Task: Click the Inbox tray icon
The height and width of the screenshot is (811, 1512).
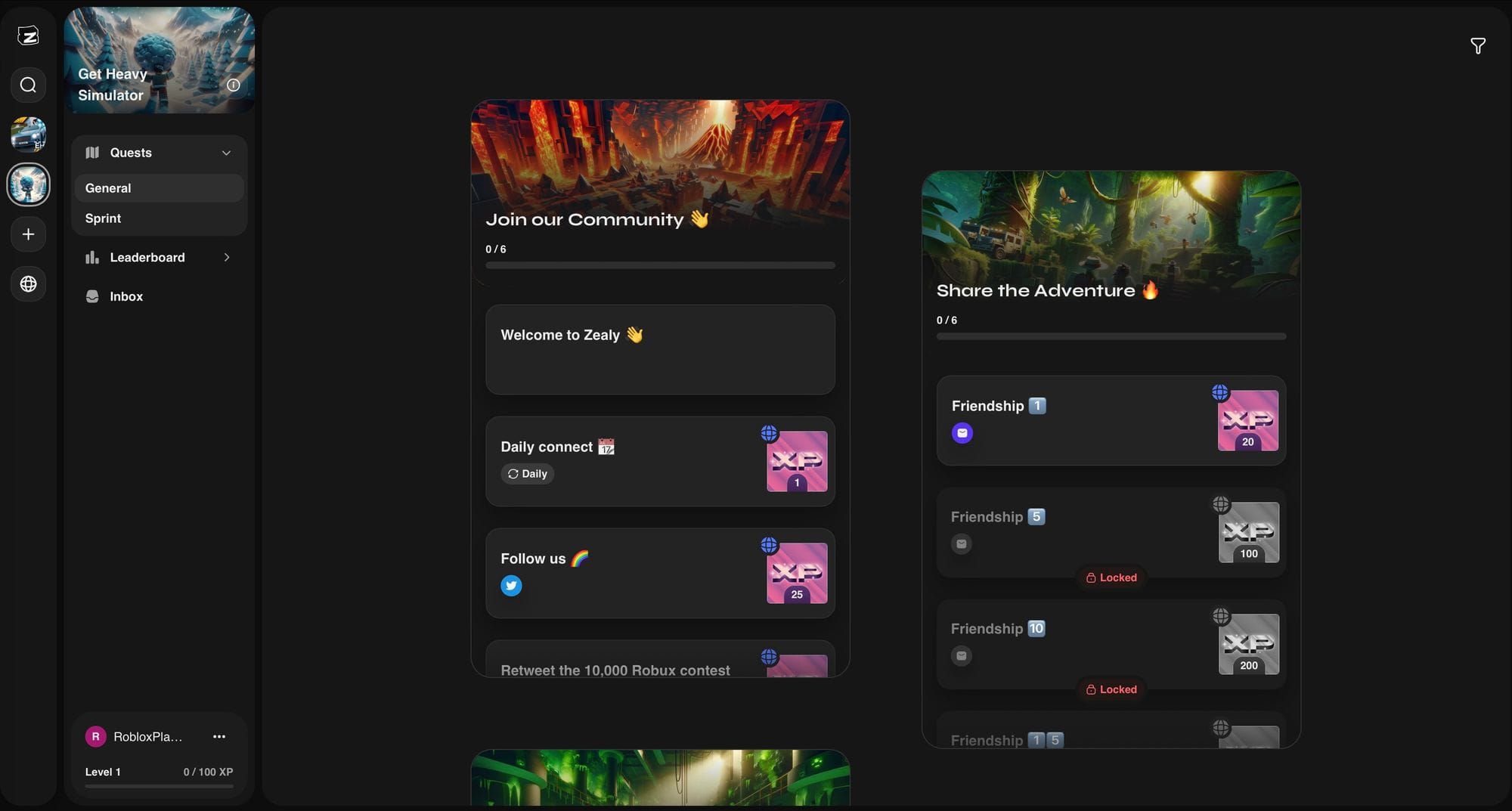Action: tap(92, 296)
